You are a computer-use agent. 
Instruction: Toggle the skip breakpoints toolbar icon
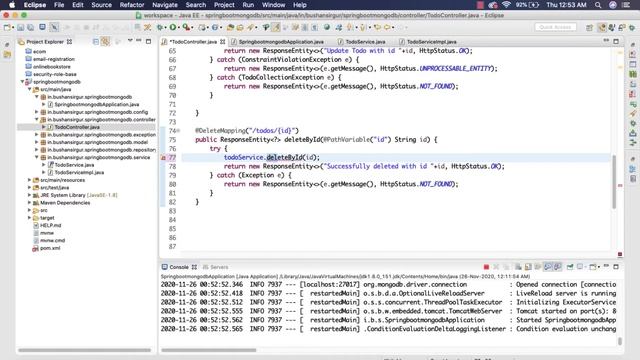pyautogui.click(x=54, y=27)
